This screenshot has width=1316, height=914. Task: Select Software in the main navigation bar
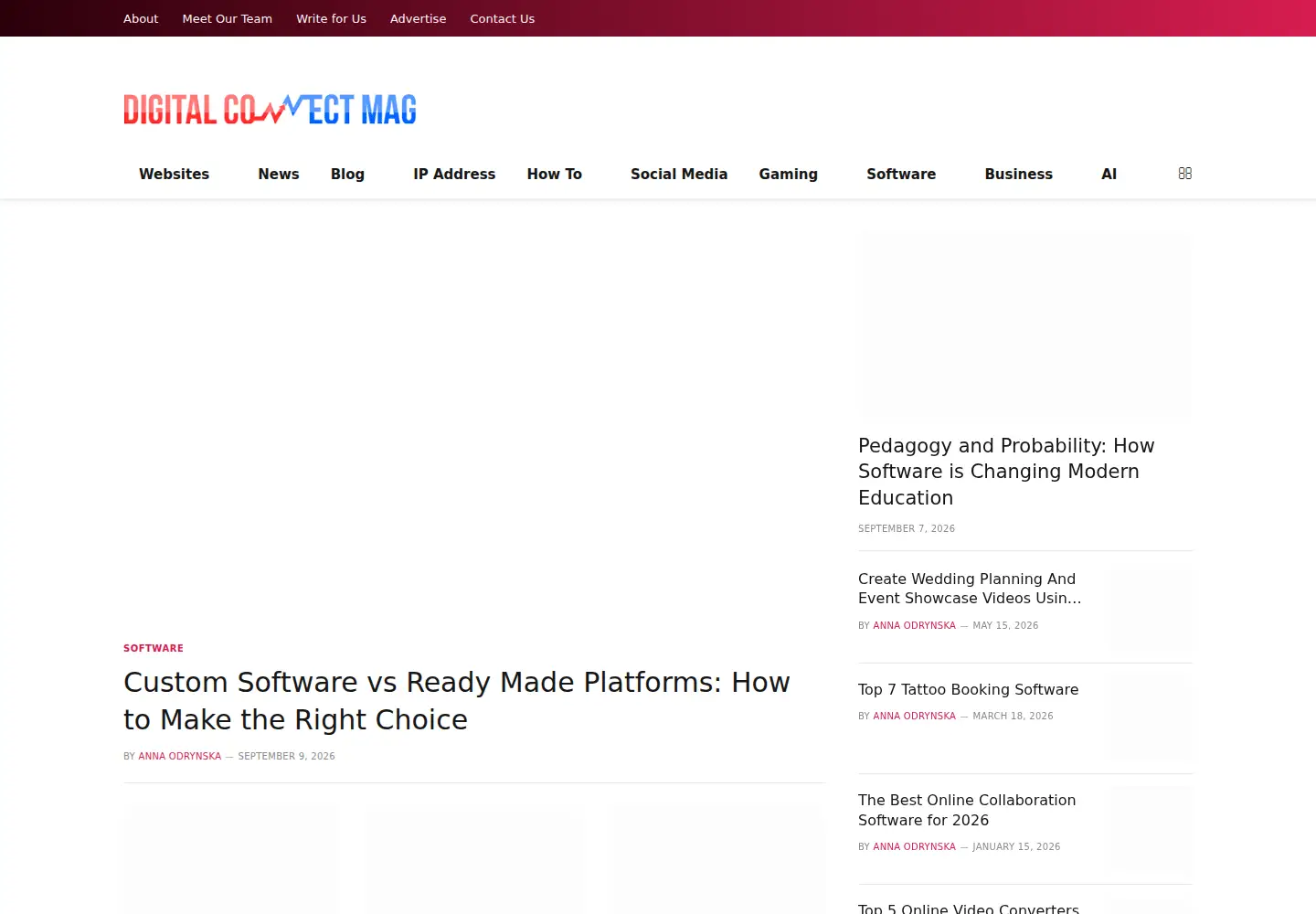[x=901, y=174]
